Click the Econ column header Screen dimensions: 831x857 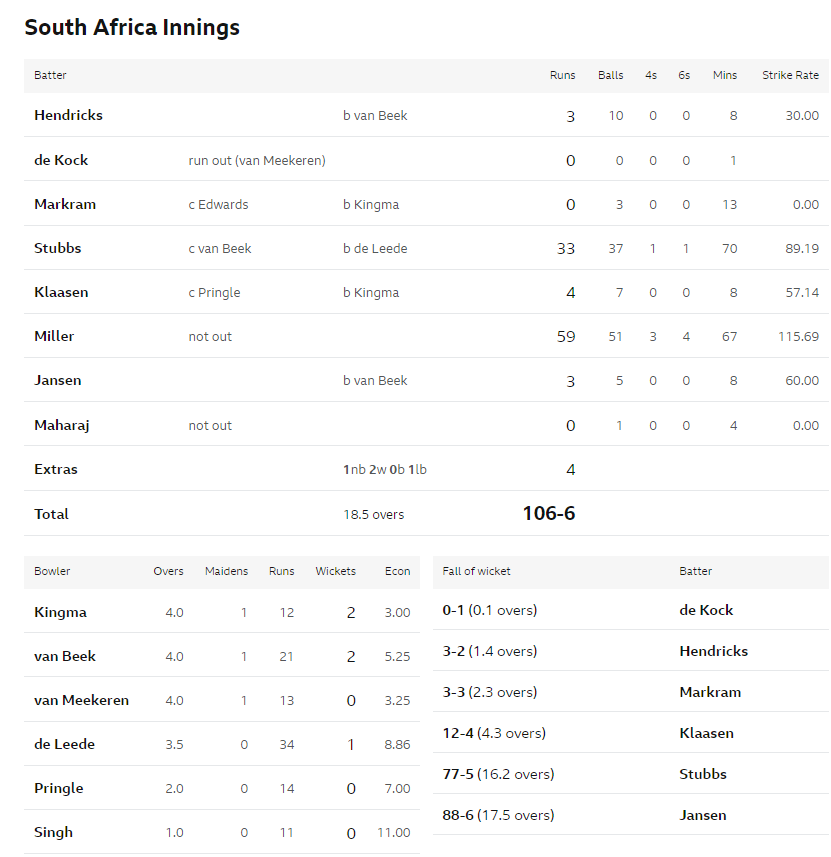coord(397,571)
